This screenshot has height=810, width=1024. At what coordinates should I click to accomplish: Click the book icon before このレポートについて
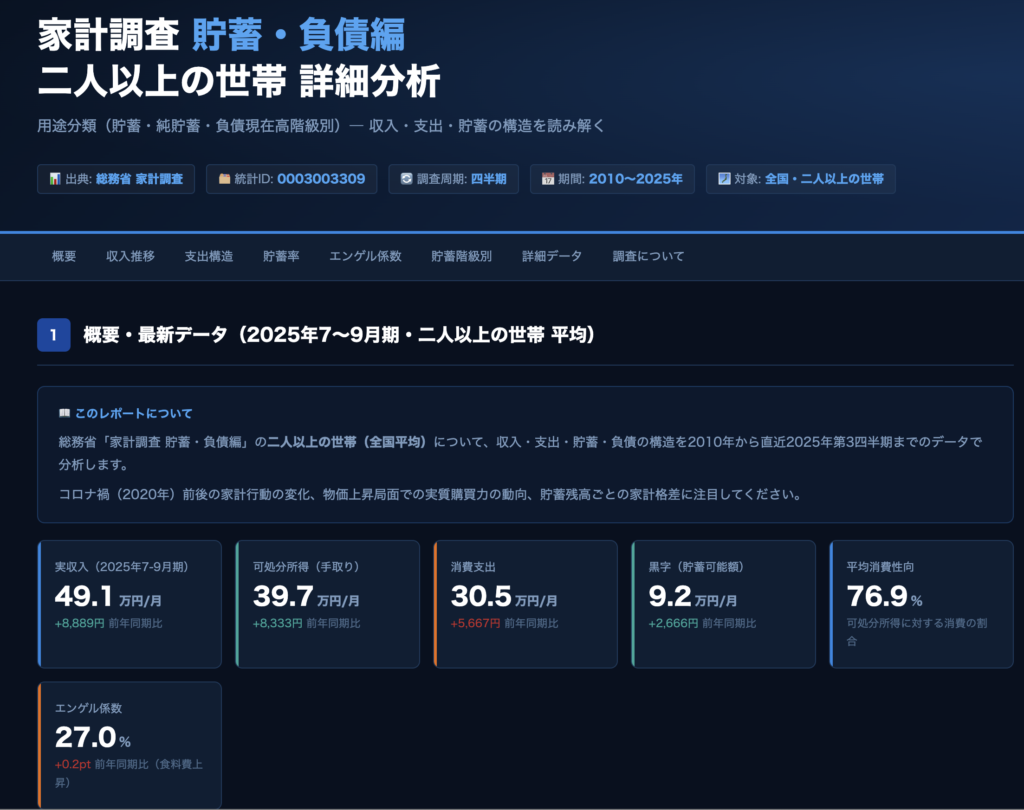point(64,413)
